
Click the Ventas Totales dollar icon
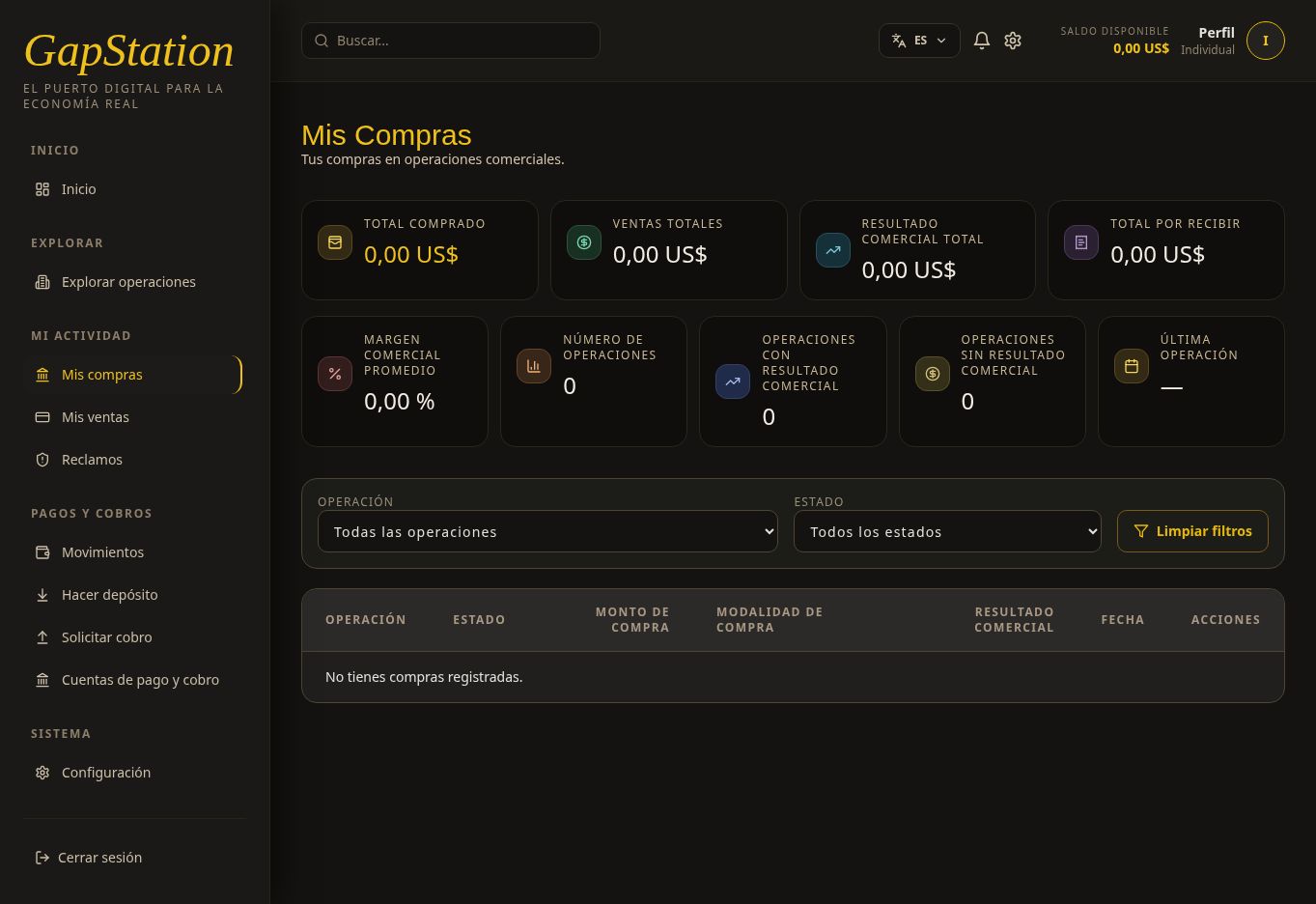pos(584,242)
